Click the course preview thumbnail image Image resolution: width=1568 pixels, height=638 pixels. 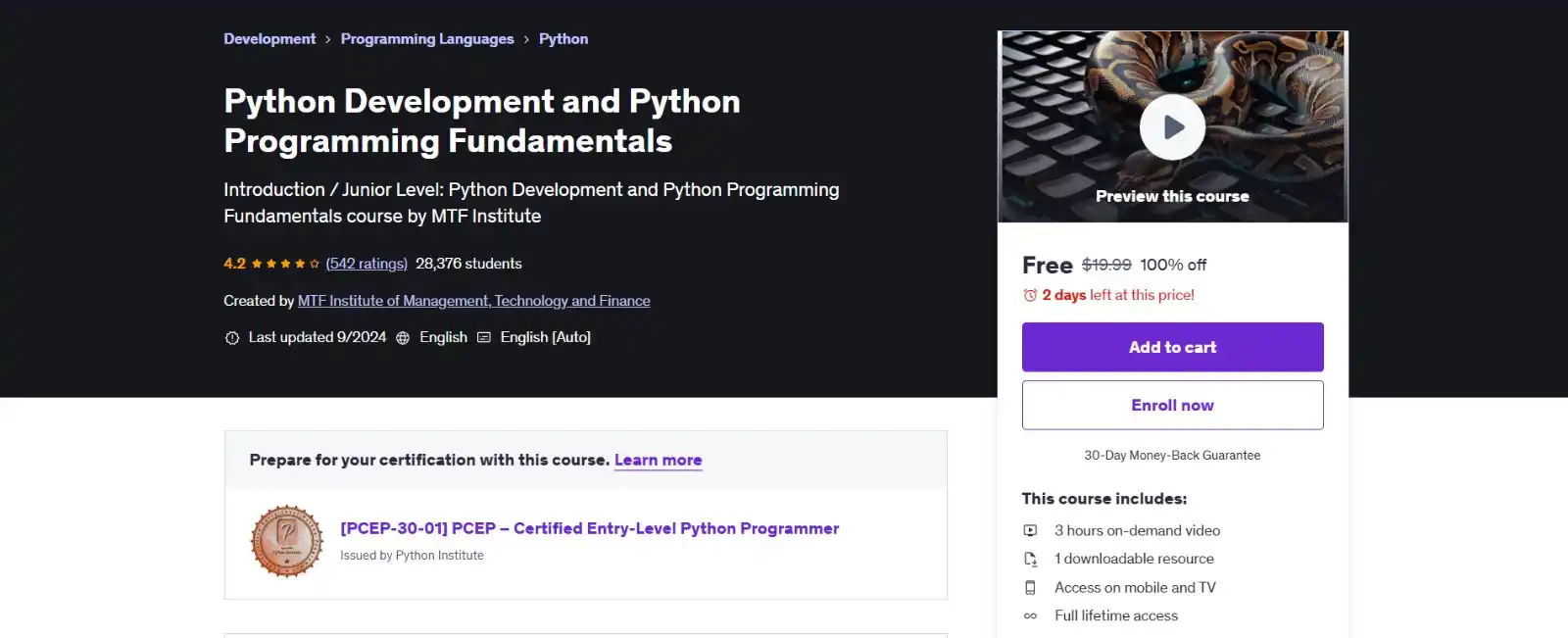tap(1172, 126)
